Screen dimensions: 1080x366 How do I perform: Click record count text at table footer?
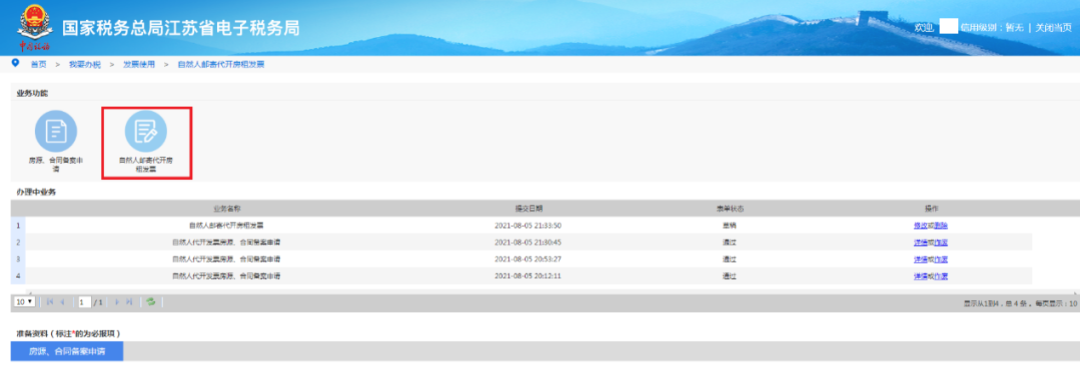[x=1019, y=303]
